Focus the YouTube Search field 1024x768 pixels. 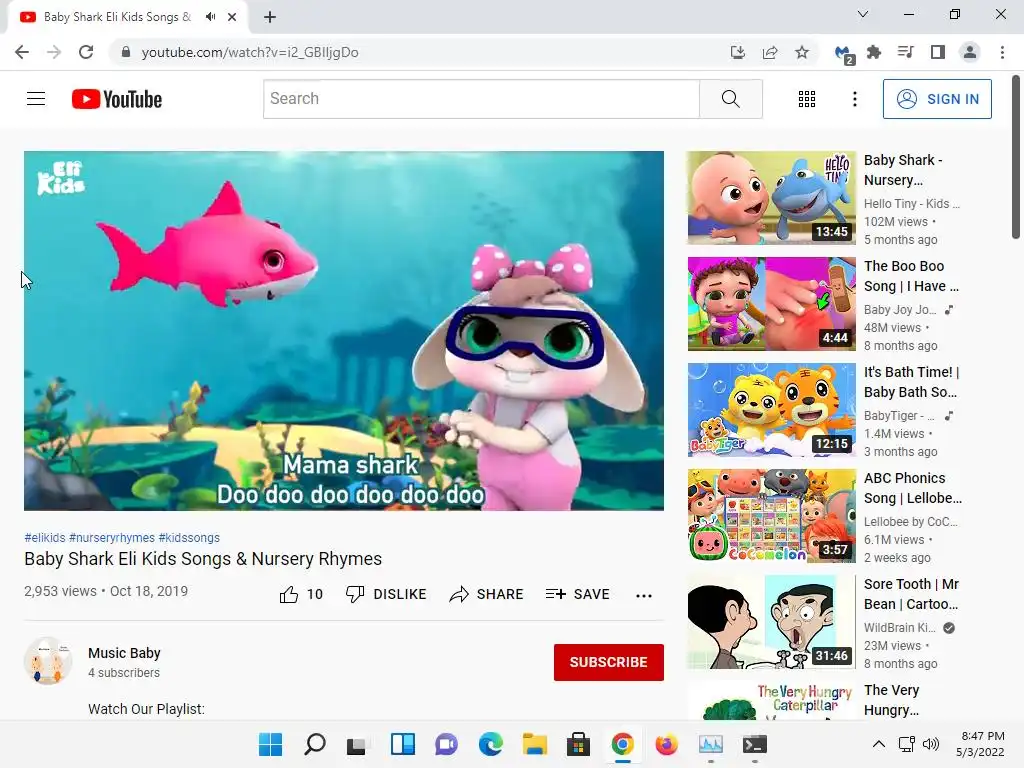pyautogui.click(x=481, y=99)
